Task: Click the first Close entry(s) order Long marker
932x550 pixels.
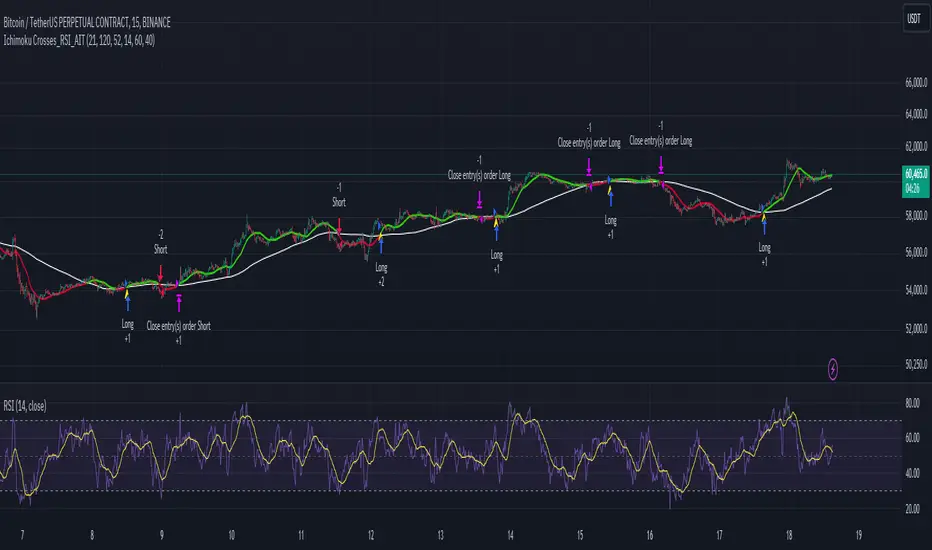Action: click(479, 199)
